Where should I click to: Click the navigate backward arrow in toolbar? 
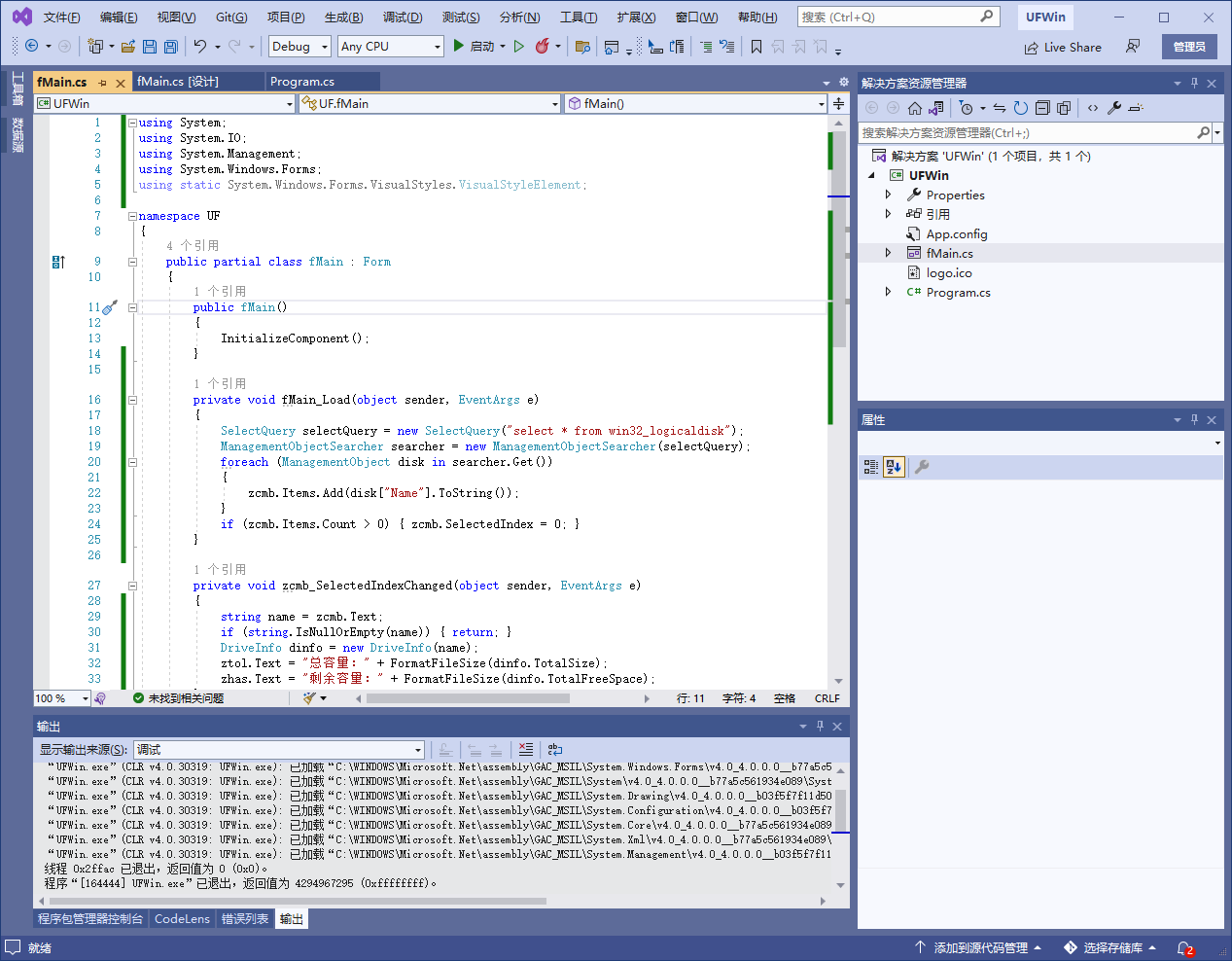pyautogui.click(x=31, y=46)
